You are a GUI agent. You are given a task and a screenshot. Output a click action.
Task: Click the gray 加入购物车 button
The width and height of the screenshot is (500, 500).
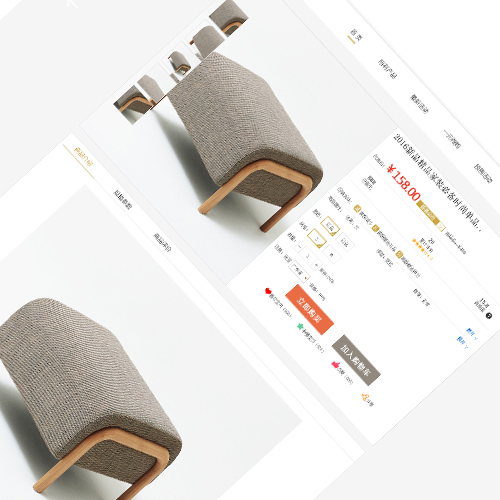pyautogui.click(x=356, y=360)
